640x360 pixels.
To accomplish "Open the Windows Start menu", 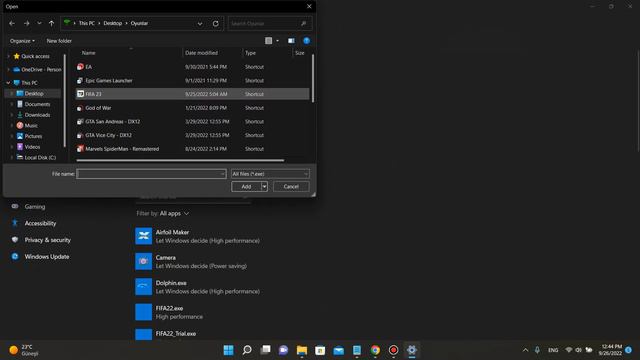I will [x=229, y=350].
